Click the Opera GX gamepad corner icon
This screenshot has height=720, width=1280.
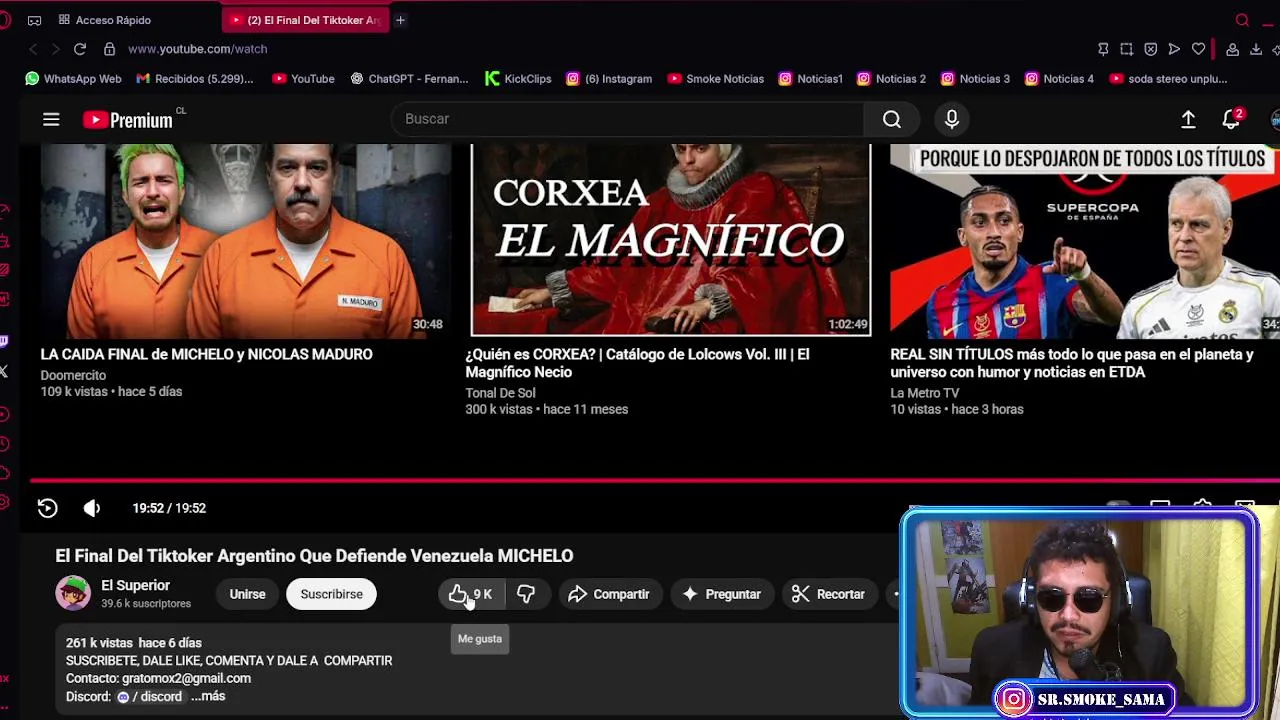[34, 20]
